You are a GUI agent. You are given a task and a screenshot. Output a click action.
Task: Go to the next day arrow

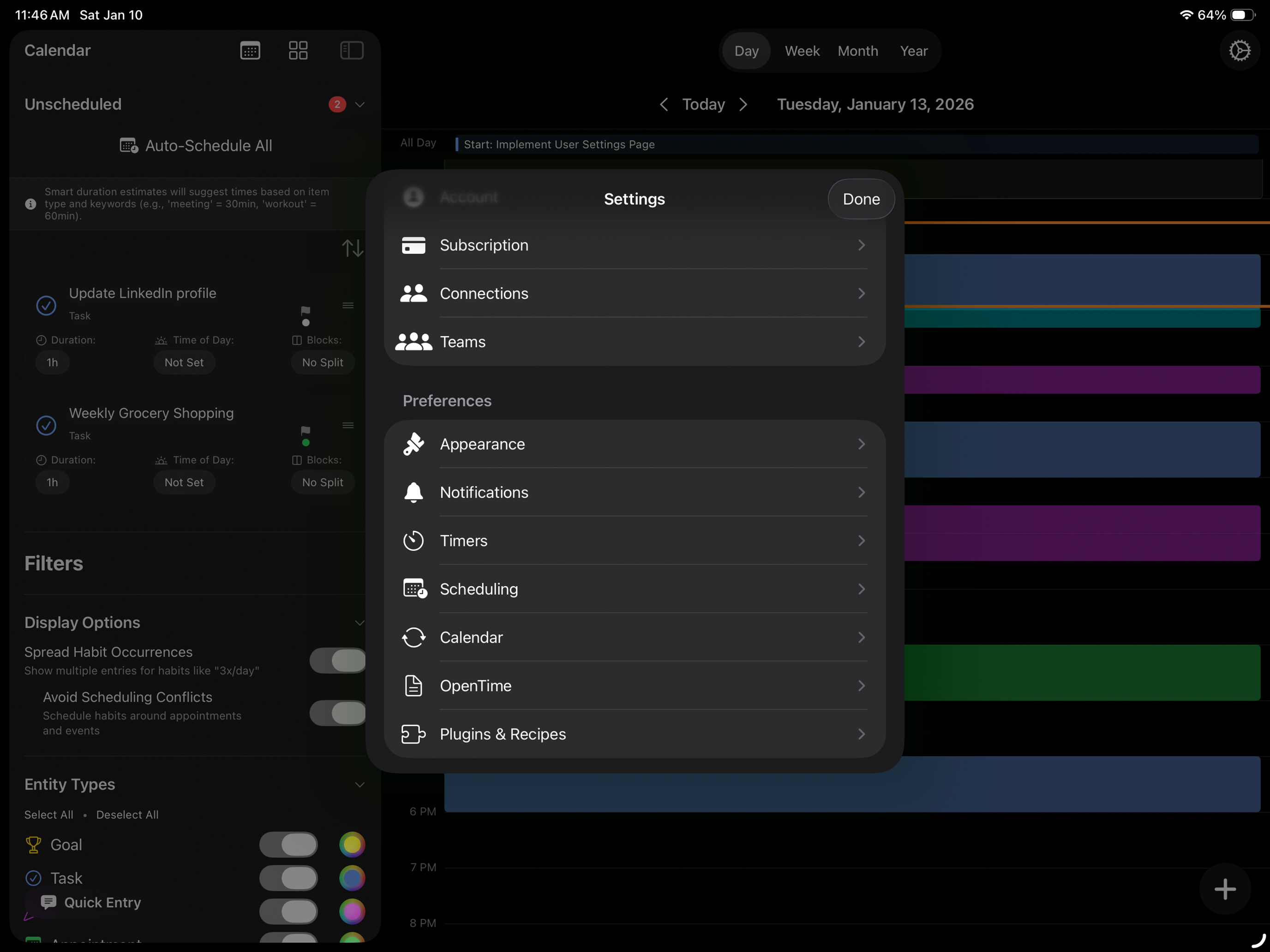[x=743, y=104]
